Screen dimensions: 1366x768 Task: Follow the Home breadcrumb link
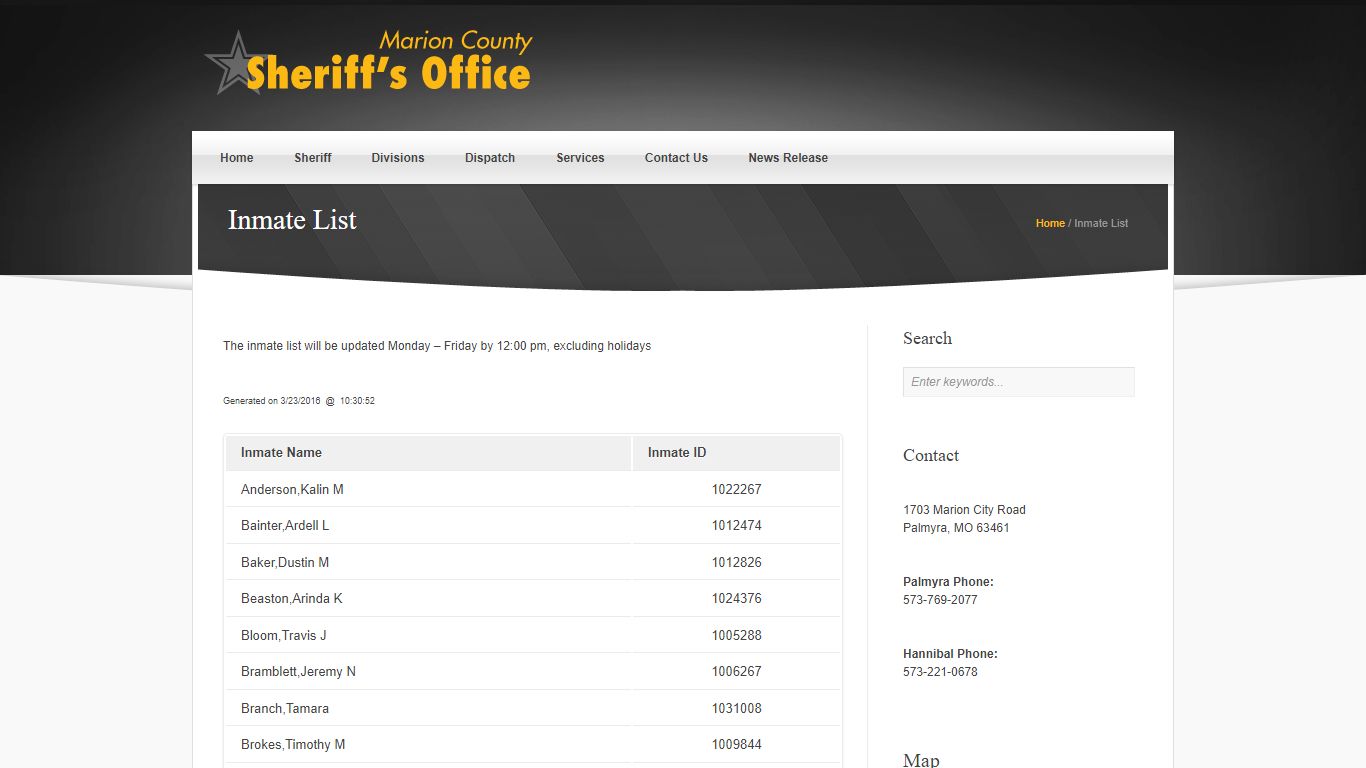pos(1050,223)
